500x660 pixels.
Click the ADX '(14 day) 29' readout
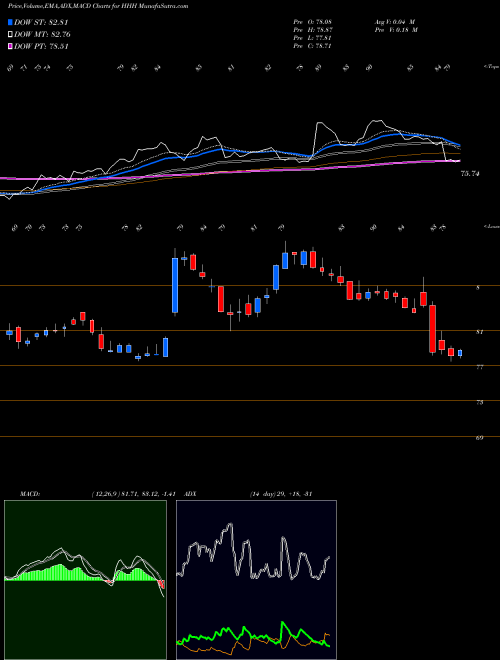tap(265, 494)
